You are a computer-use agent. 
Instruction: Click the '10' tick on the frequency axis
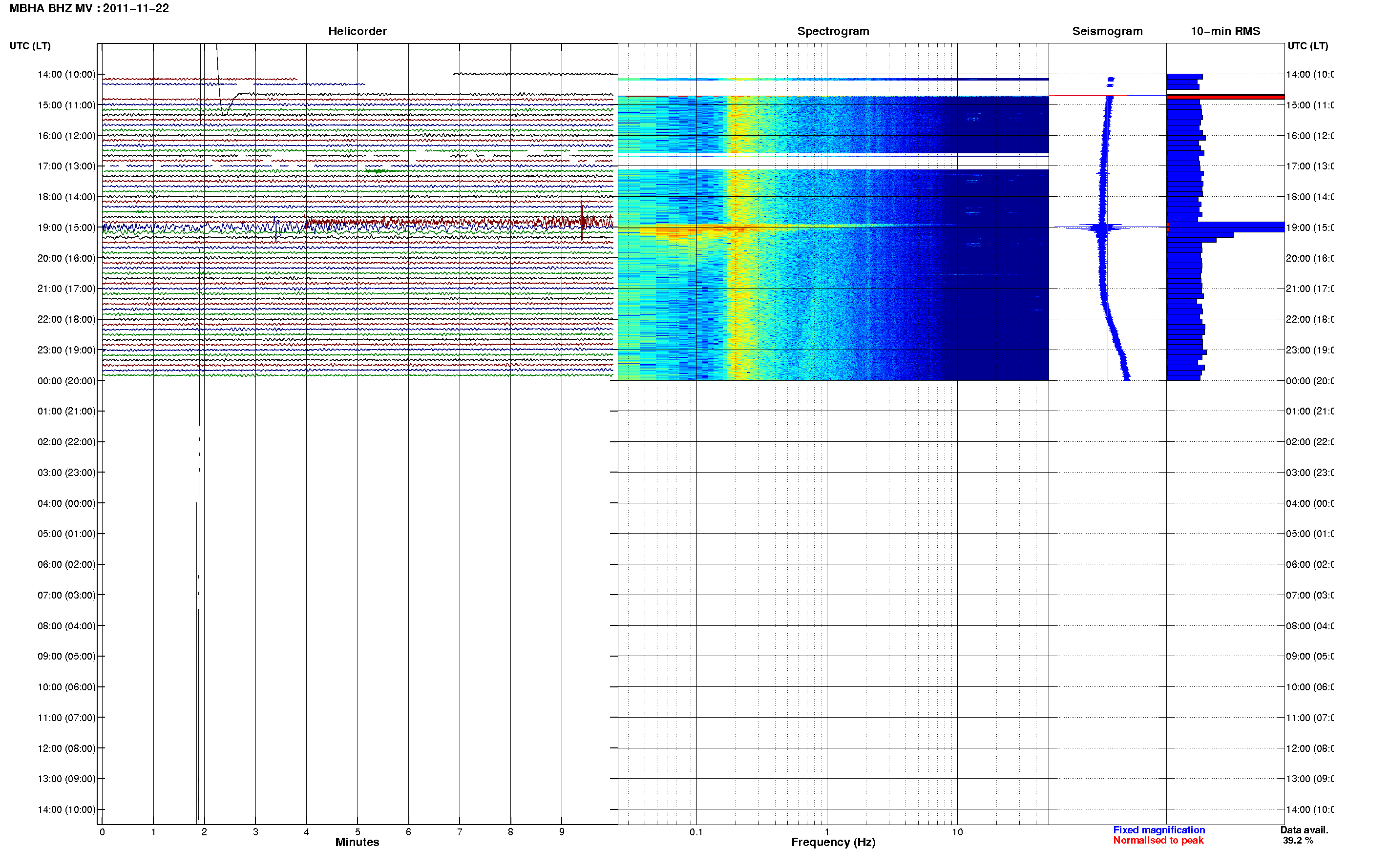(x=957, y=832)
